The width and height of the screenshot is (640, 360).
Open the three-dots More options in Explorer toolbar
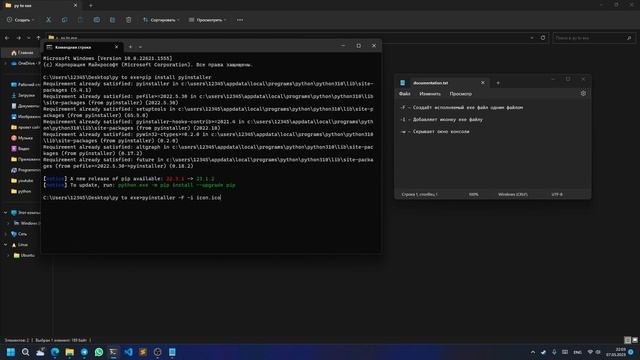click(240, 20)
